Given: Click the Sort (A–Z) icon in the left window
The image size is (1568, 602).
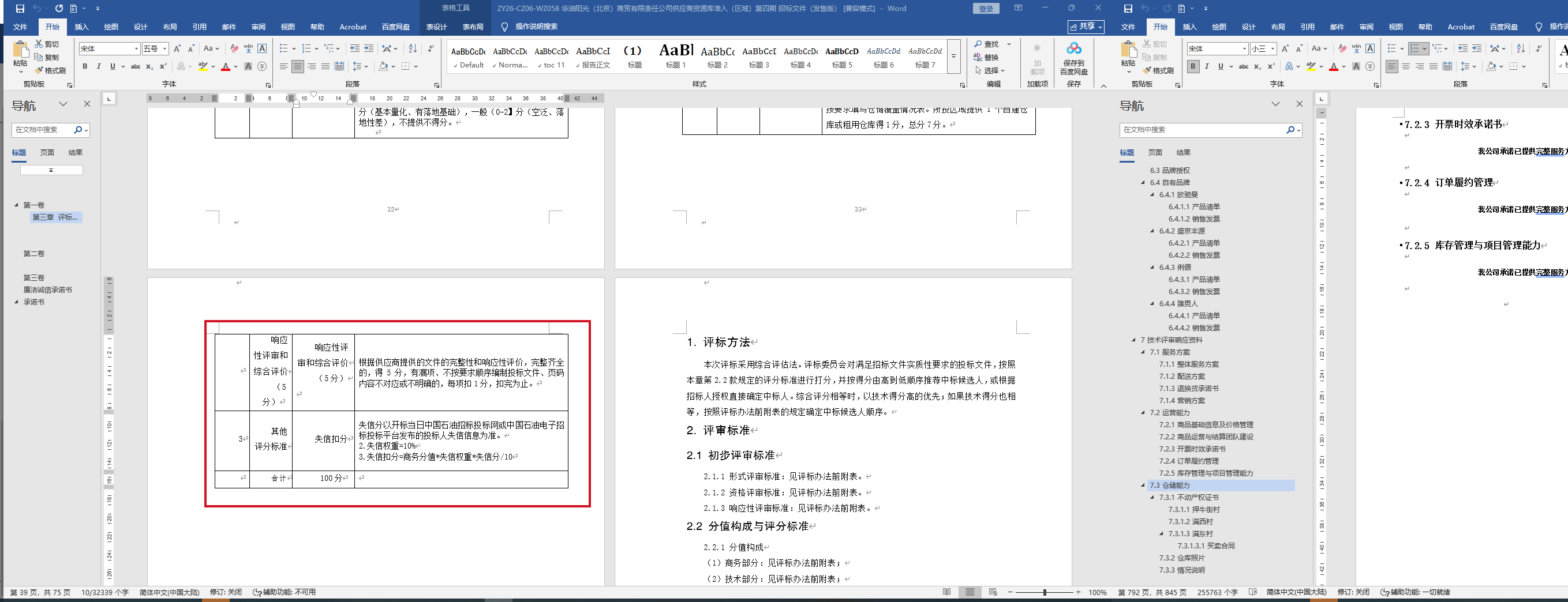Looking at the screenshot, I should pos(413,48).
